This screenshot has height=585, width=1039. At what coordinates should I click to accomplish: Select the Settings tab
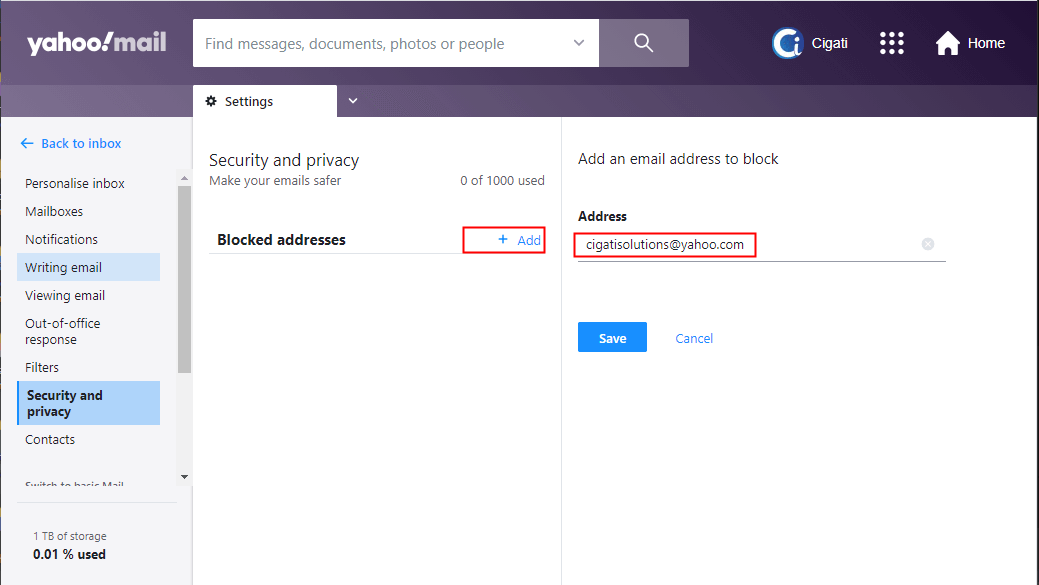(264, 101)
